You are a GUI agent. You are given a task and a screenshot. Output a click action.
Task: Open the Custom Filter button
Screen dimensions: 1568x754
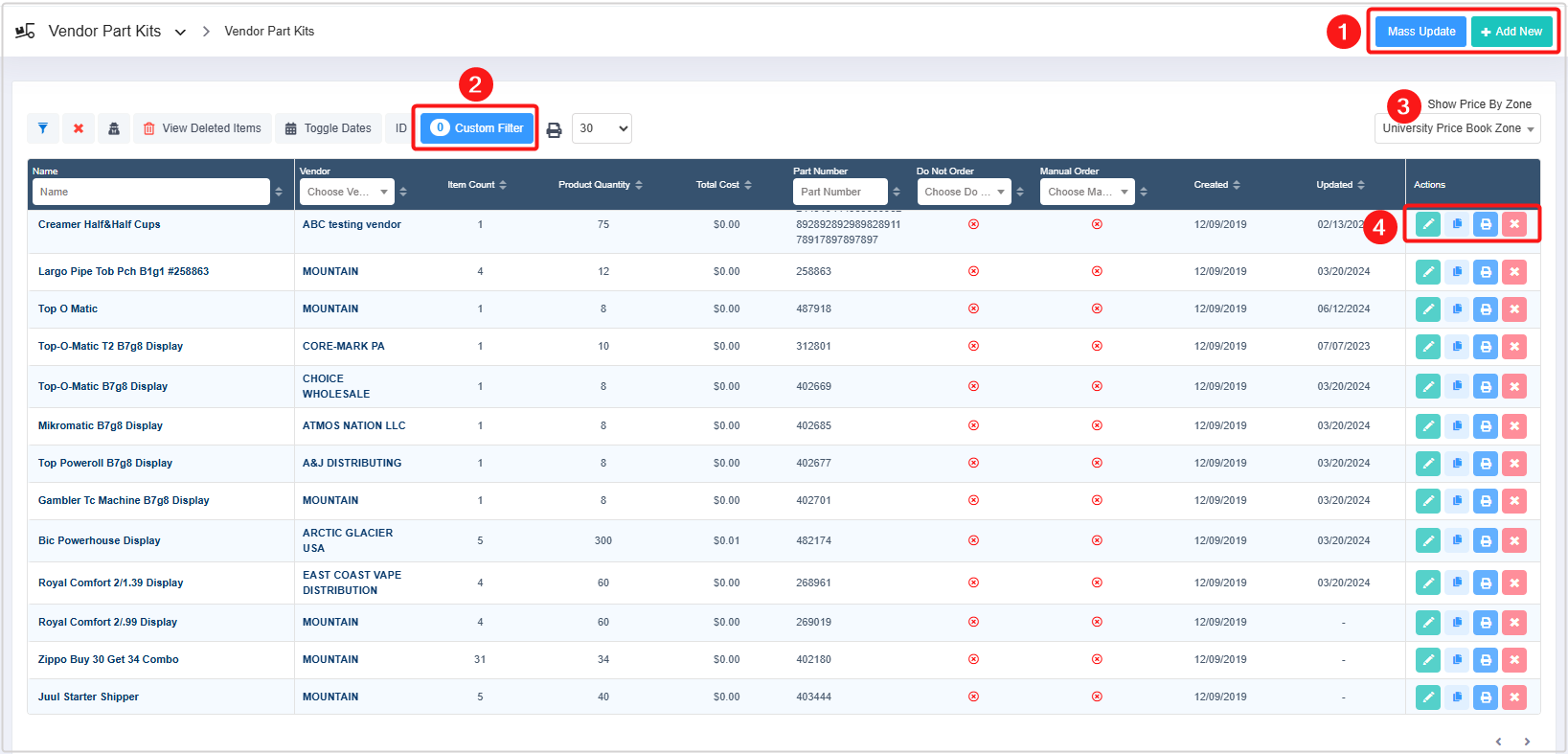click(476, 128)
